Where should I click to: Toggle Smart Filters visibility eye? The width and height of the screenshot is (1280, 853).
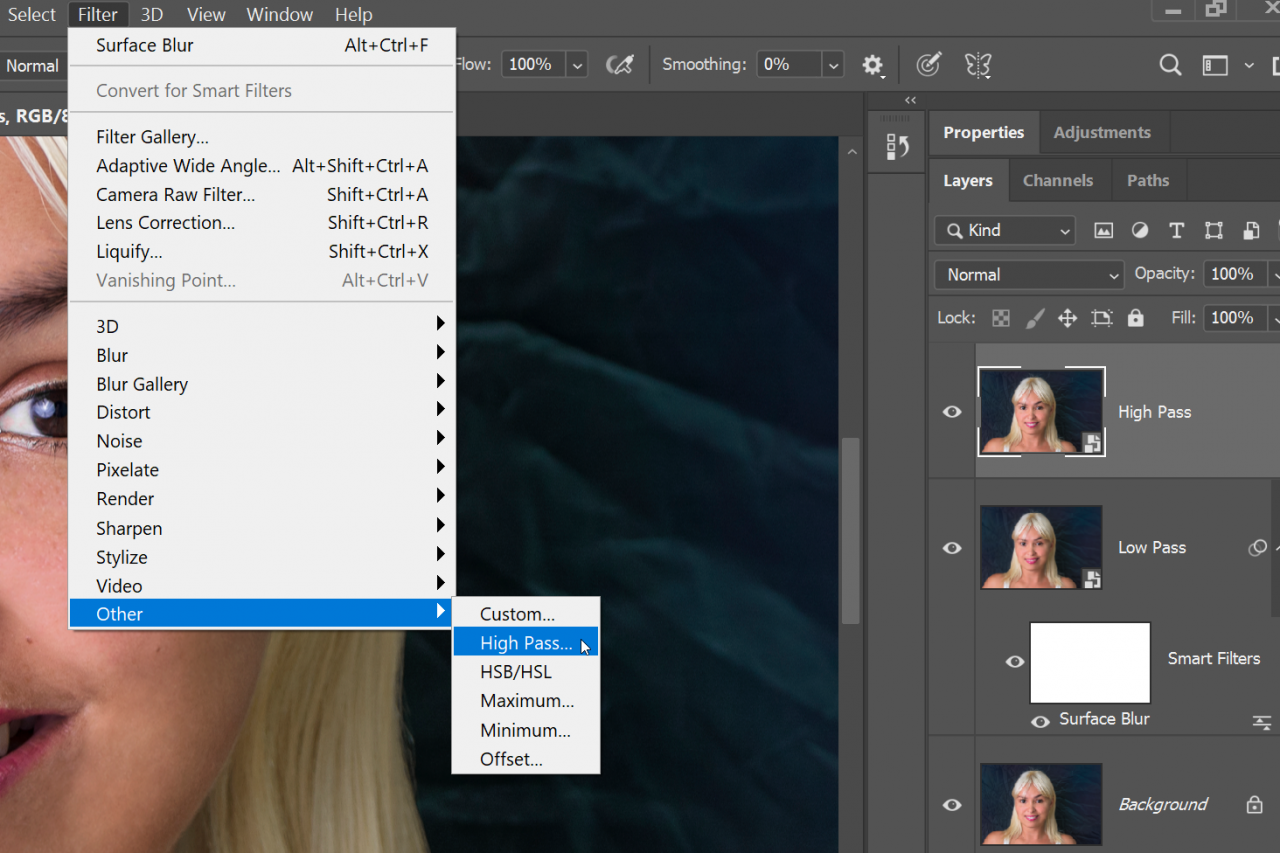tap(1015, 661)
